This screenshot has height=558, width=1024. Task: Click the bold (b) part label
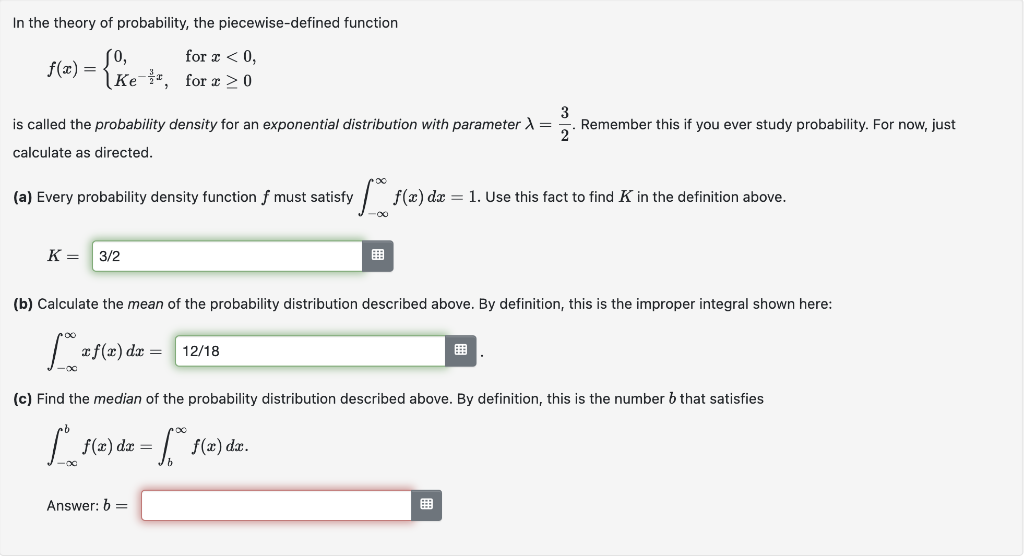point(22,304)
